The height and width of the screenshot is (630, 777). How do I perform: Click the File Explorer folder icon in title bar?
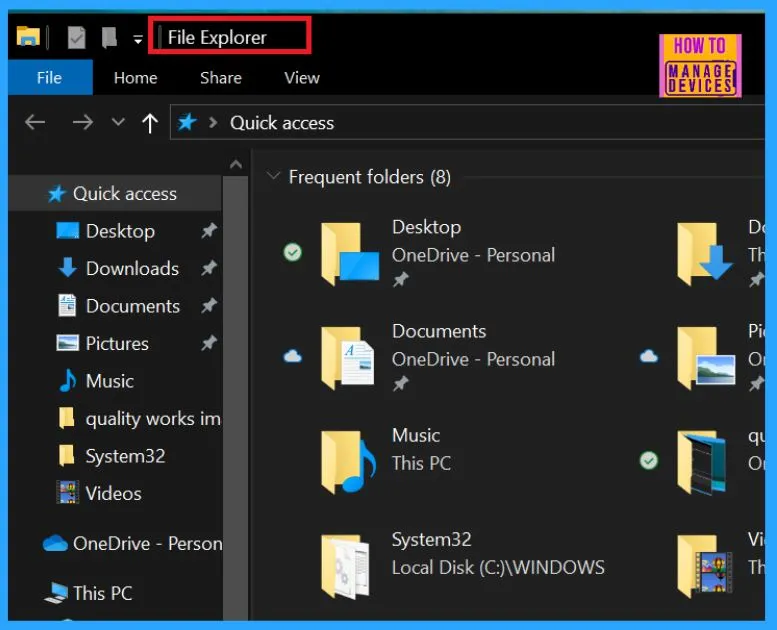pyautogui.click(x=28, y=37)
